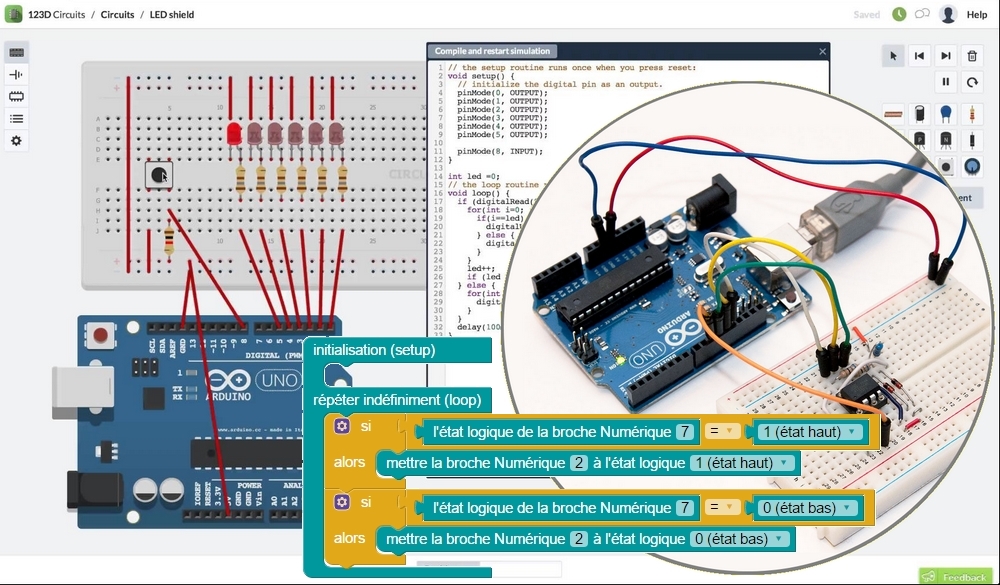Viewport: 1000px width, 585px height.
Task: Click code line pinMode(0, OUTPUT);
Action: tap(503, 93)
